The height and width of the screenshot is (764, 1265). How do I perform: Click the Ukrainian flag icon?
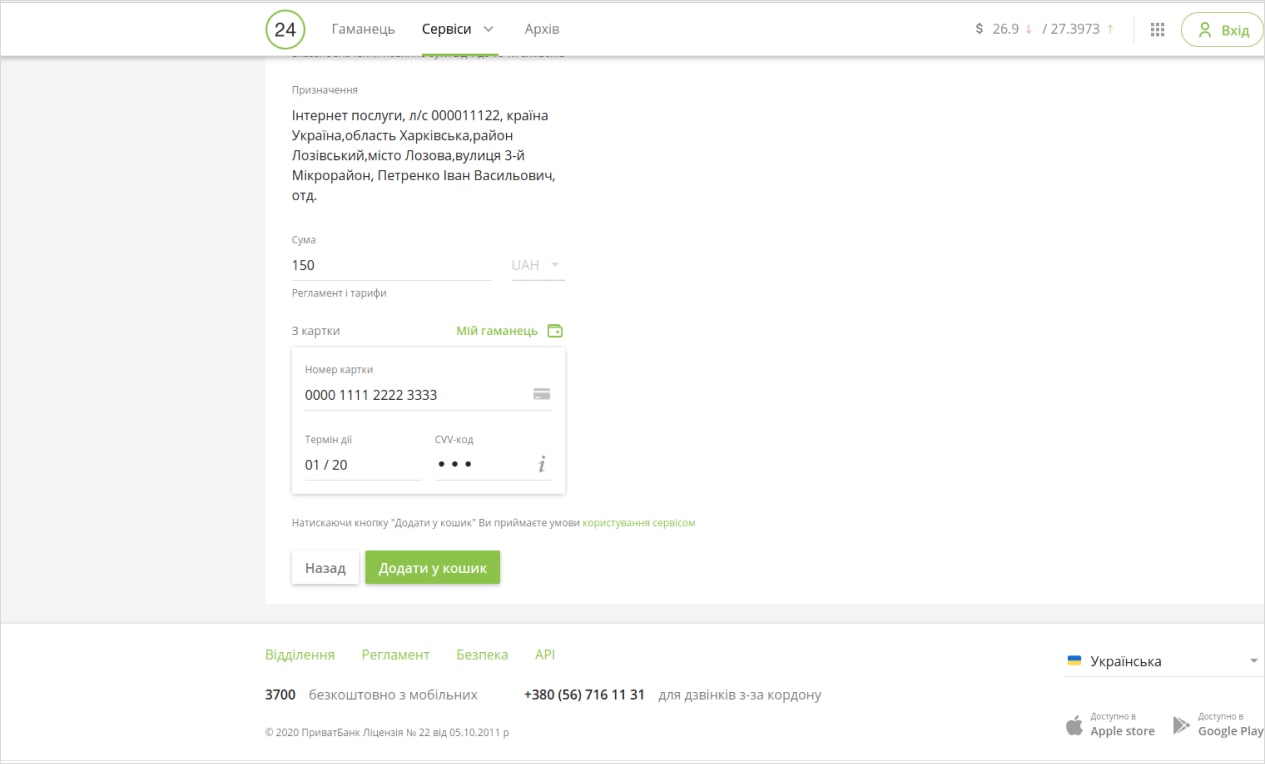1075,661
